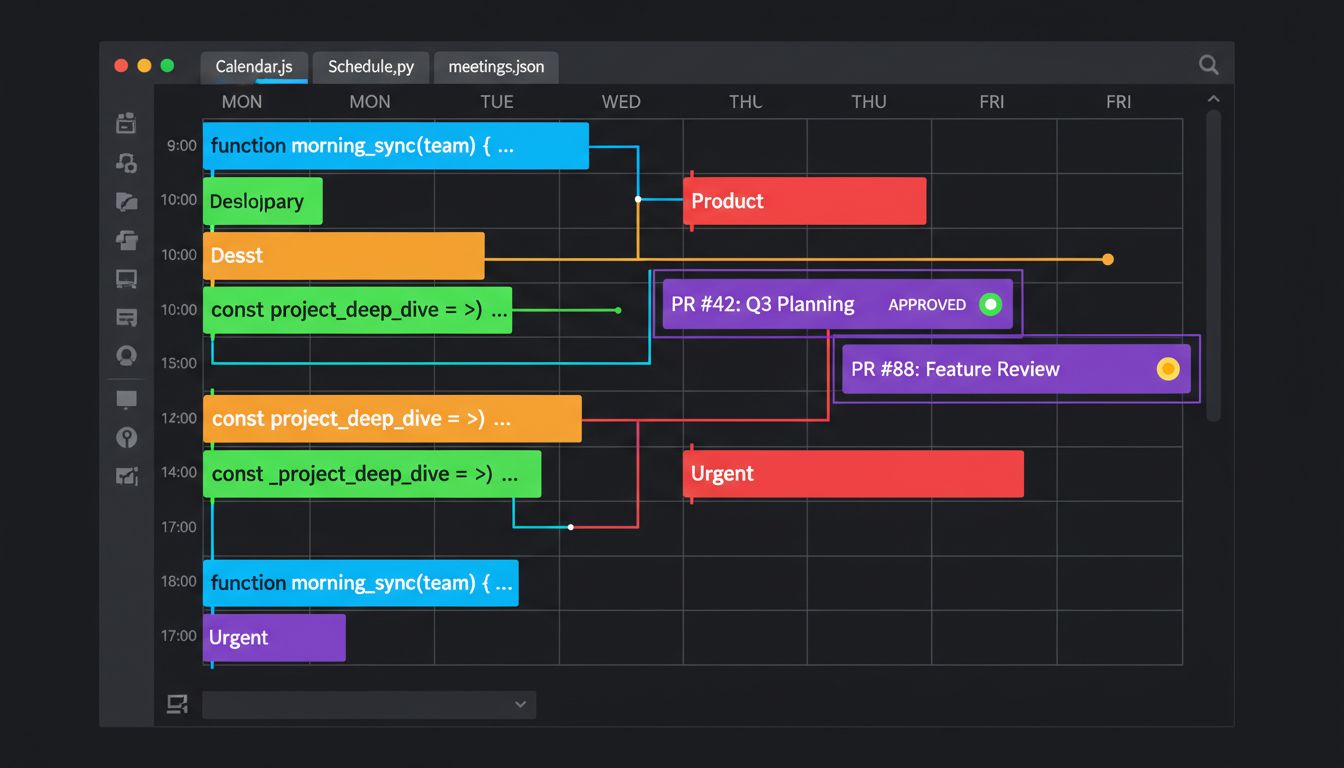
Task: Select the folder edit icon in sidebar
Action: click(x=126, y=201)
